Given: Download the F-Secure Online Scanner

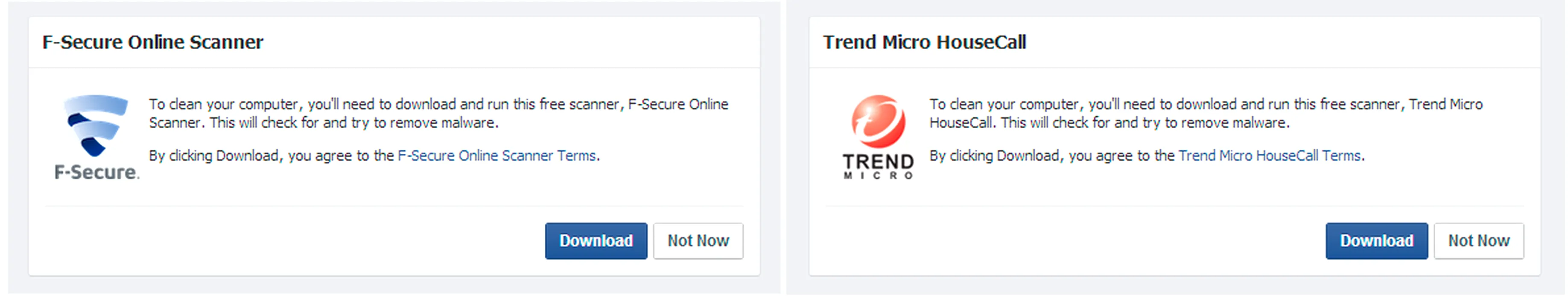Looking at the screenshot, I should (x=596, y=241).
